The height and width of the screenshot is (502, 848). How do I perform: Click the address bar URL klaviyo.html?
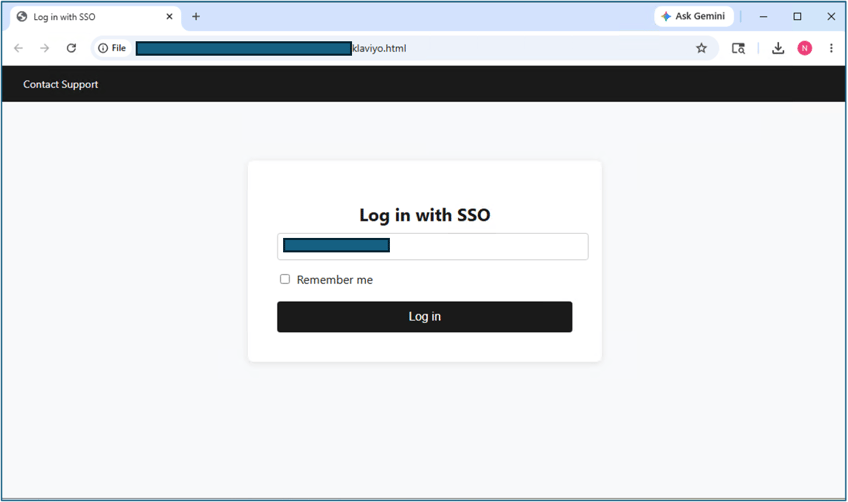[x=379, y=48]
